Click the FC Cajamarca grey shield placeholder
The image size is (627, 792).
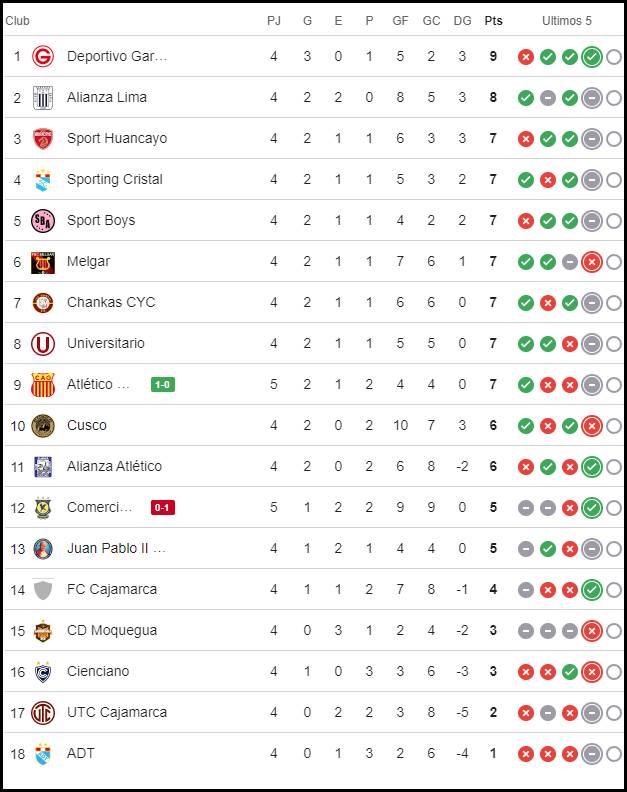pyautogui.click(x=43, y=589)
